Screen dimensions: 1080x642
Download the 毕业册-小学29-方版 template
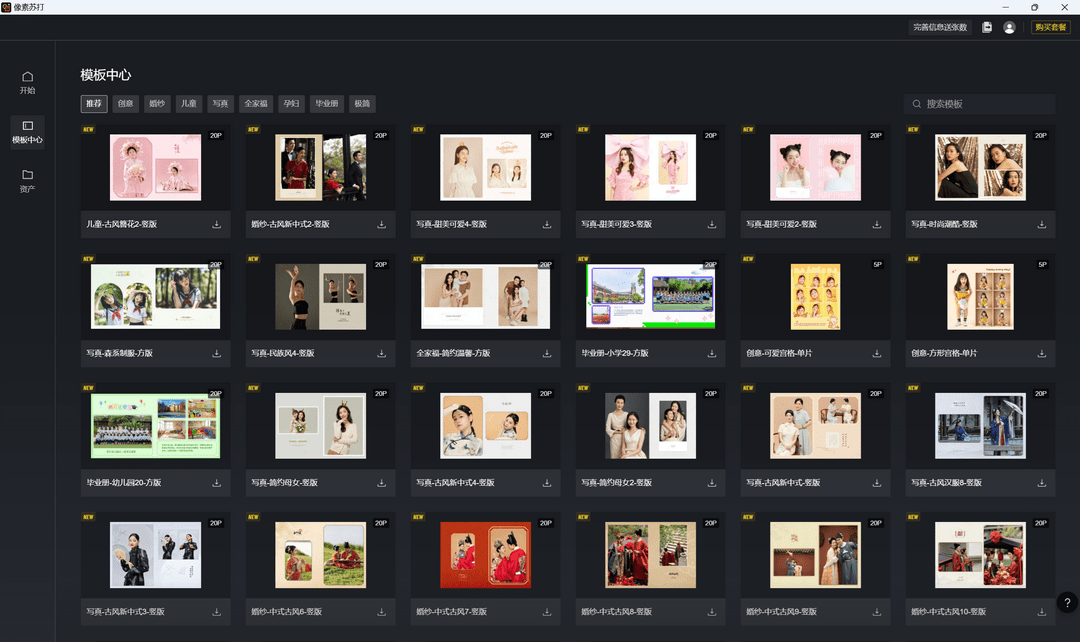[711, 353]
